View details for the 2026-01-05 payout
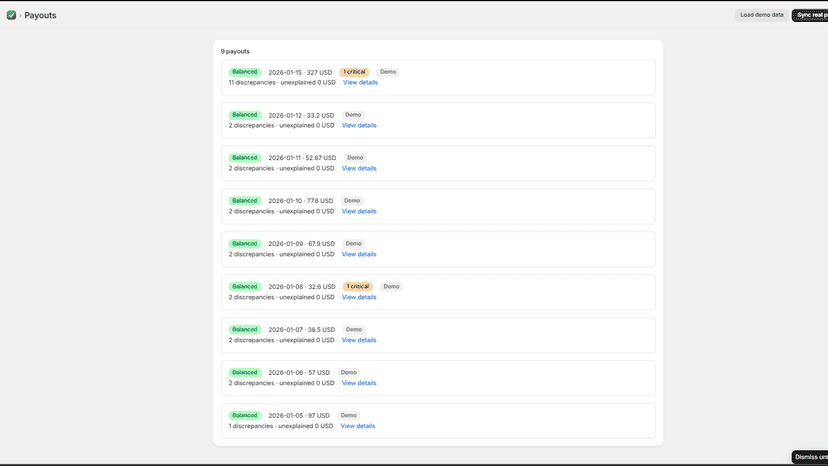This screenshot has width=828, height=466. pos(357,426)
